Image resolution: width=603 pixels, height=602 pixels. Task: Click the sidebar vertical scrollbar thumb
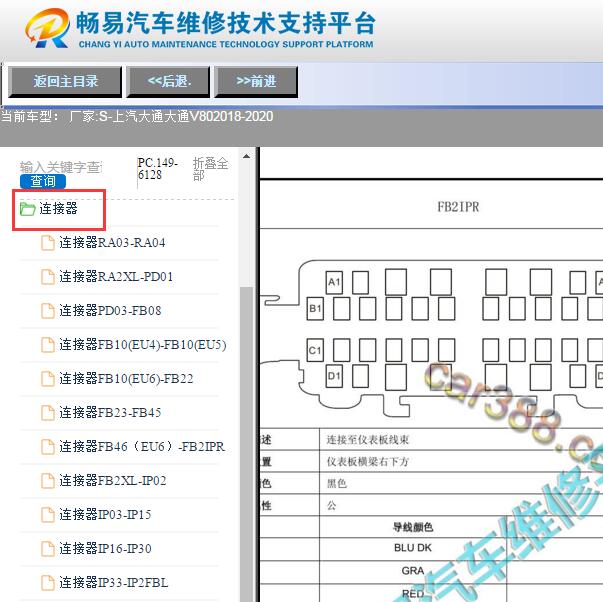246,442
